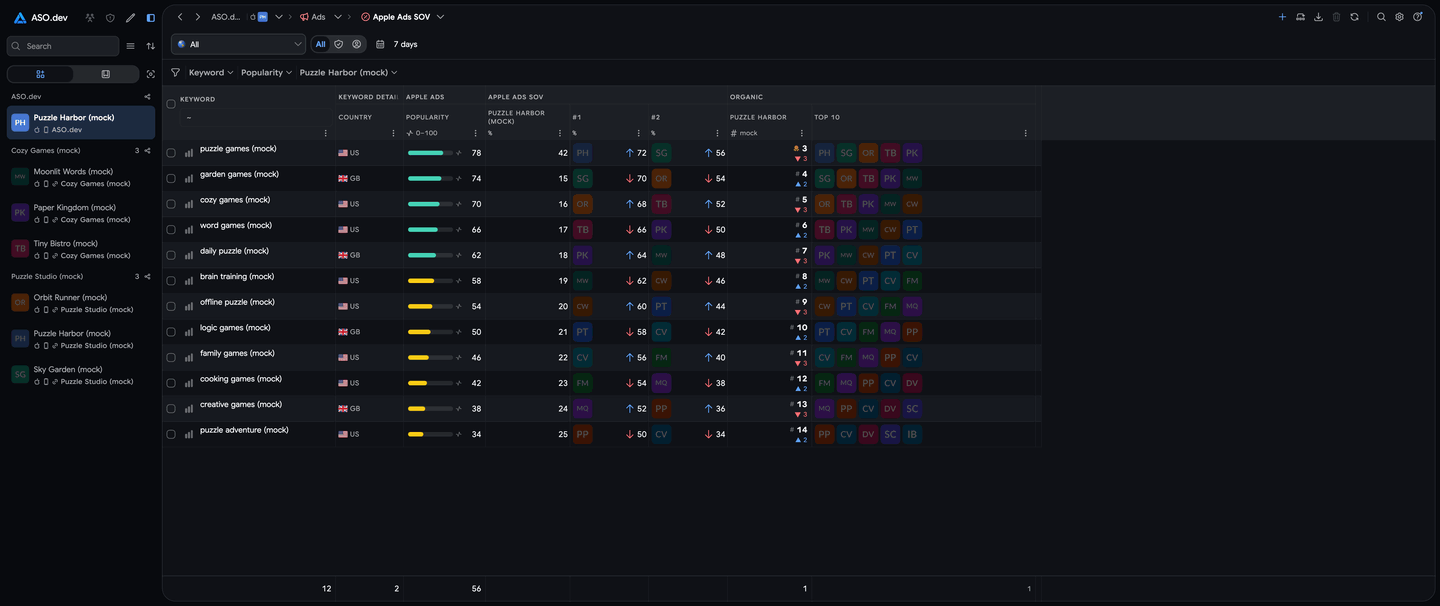This screenshot has height=606, width=1440.
Task: Click the shield icon beside ASO.dev logo
Action: 110,18
